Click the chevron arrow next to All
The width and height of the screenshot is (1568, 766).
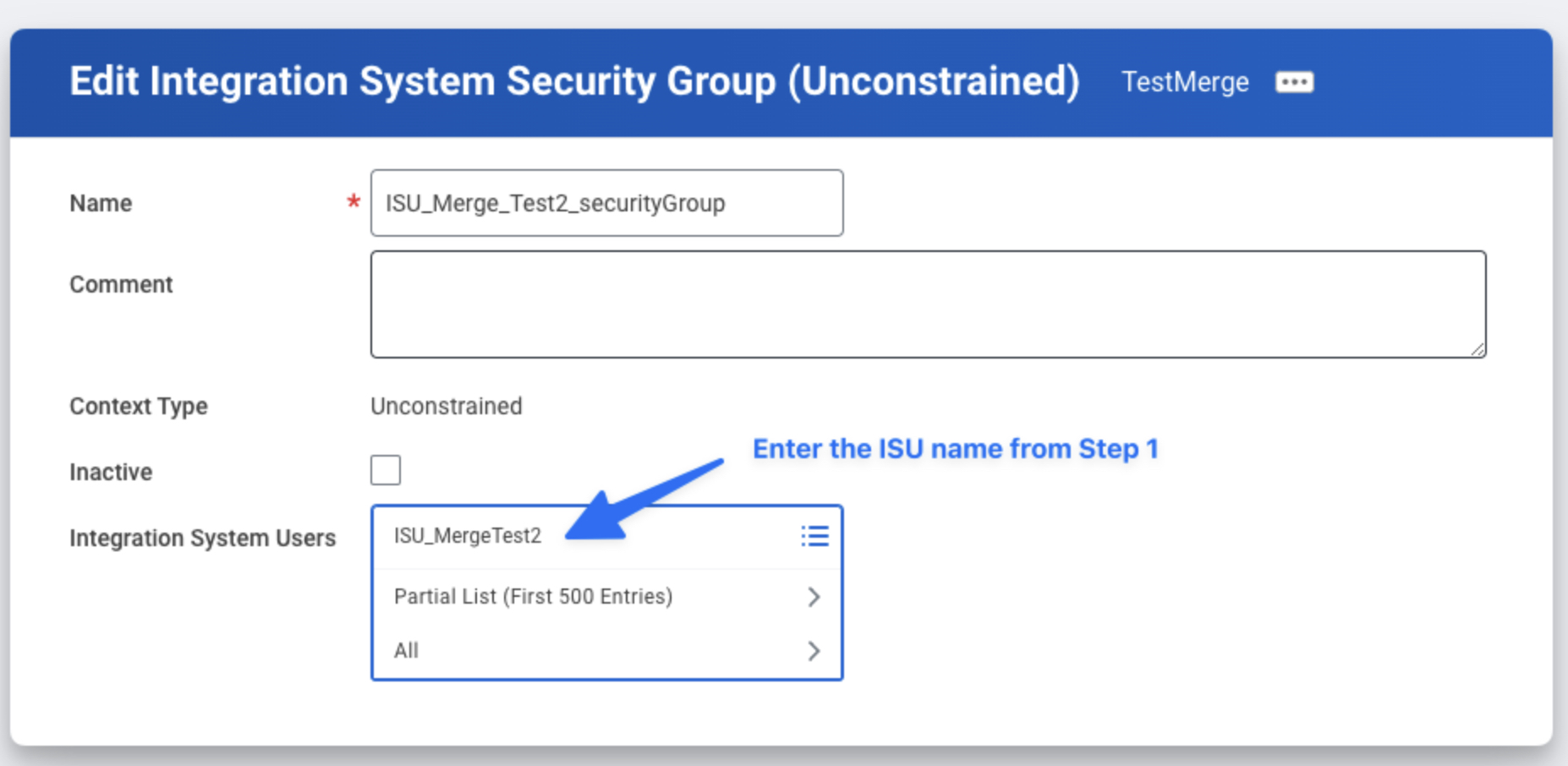coord(814,650)
